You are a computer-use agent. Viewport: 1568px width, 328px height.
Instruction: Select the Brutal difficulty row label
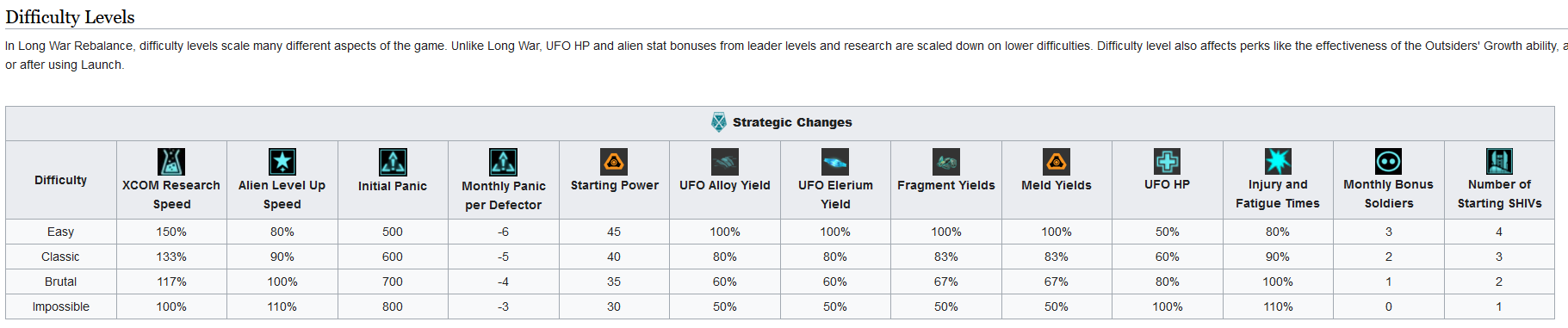pyautogui.click(x=61, y=282)
